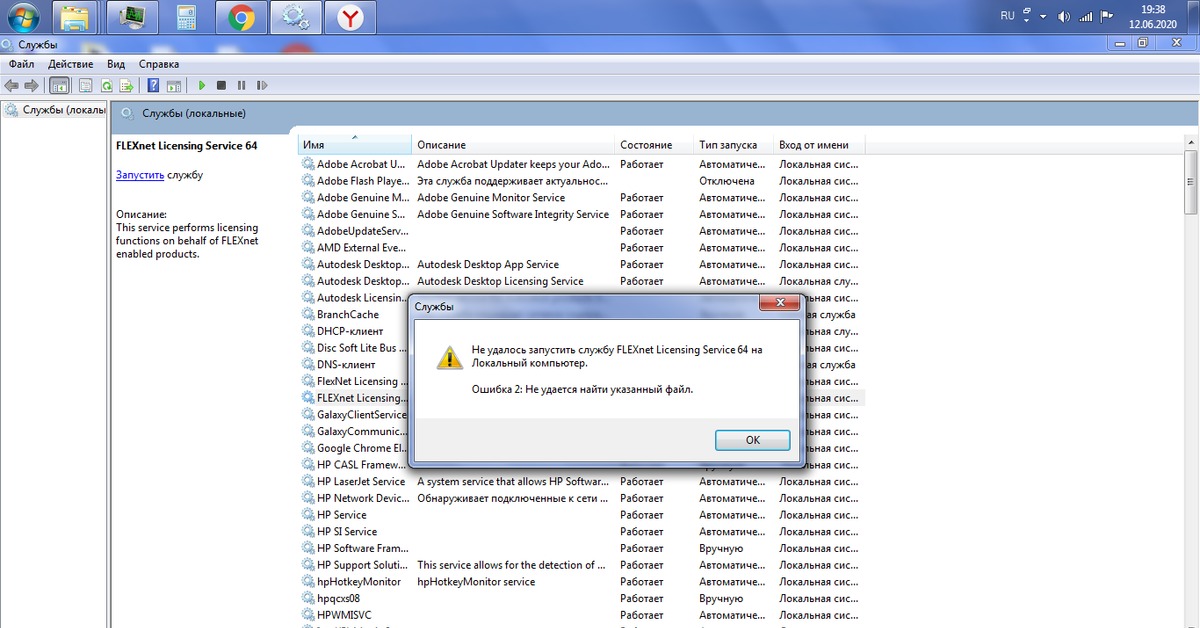Sort by the Состояние column header

click(654, 145)
